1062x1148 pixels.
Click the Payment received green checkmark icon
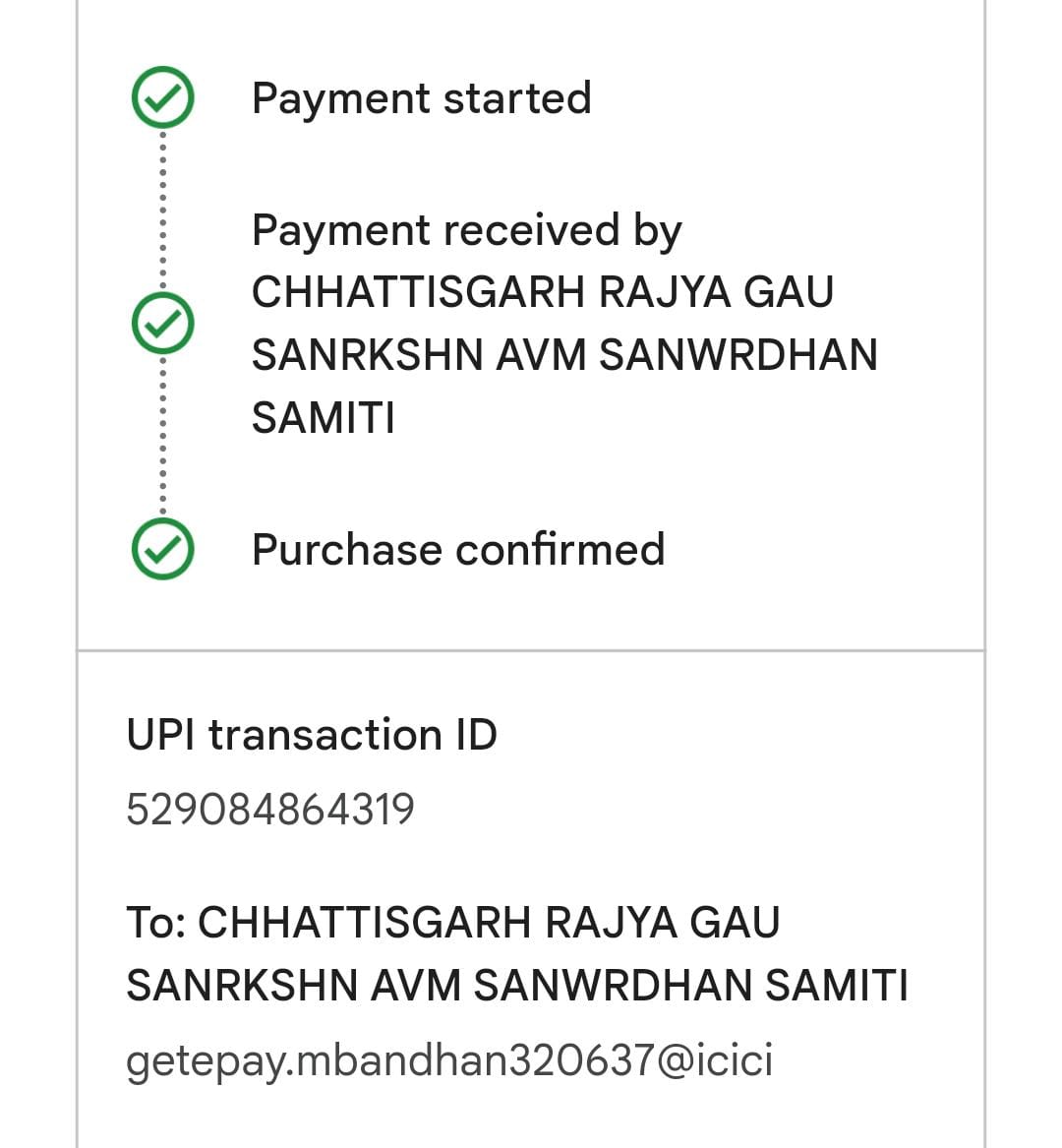pyautogui.click(x=162, y=323)
